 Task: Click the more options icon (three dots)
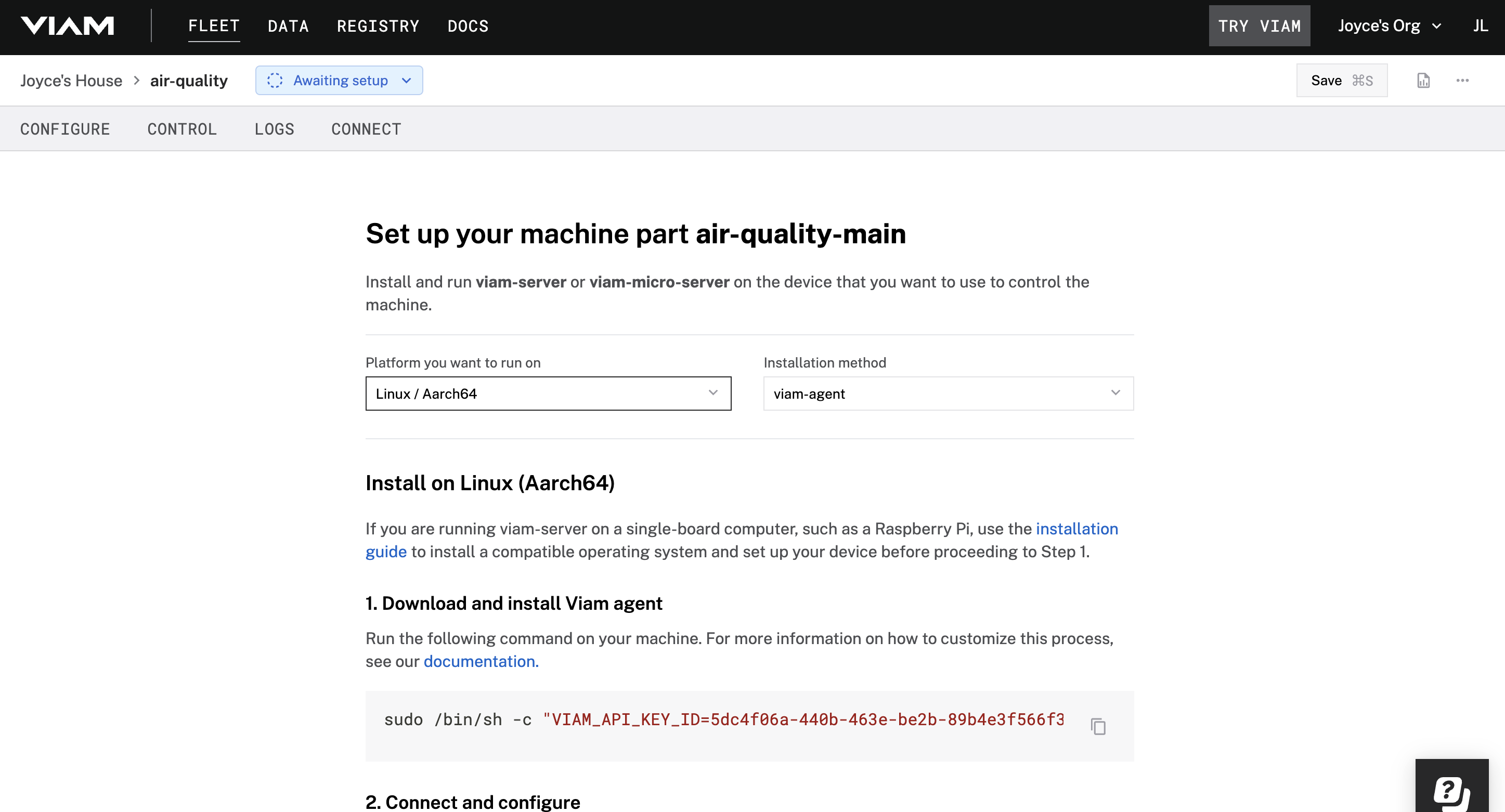(1463, 80)
